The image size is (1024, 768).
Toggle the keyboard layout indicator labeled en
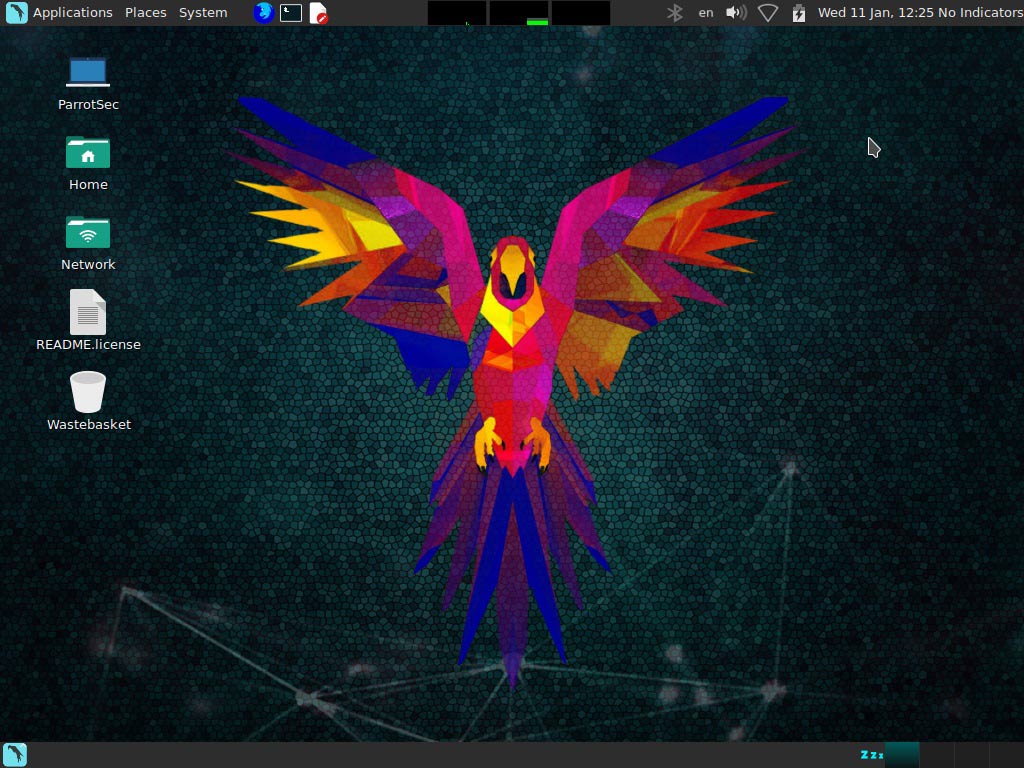point(705,12)
